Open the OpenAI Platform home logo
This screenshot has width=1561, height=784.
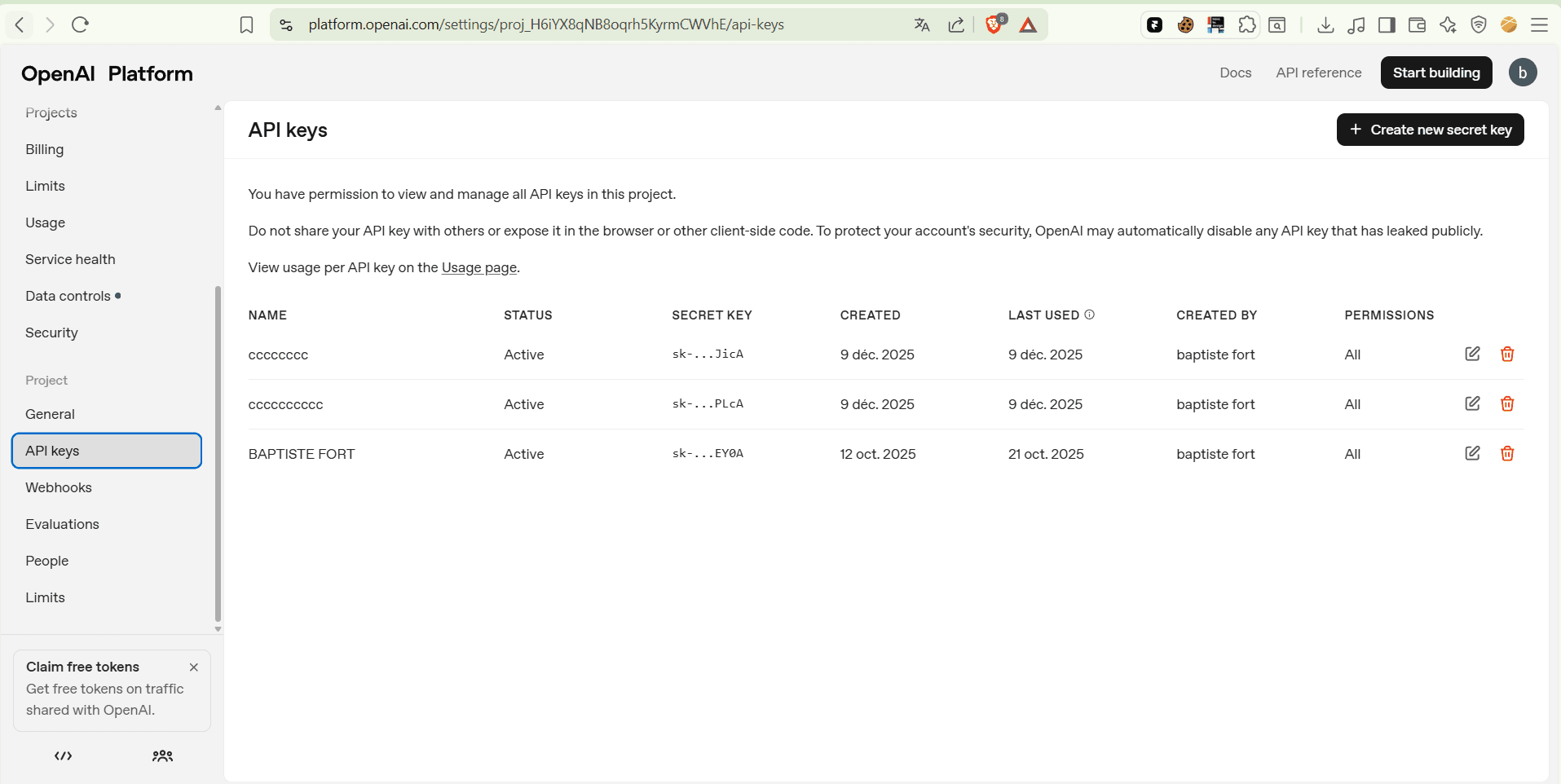[x=107, y=73]
